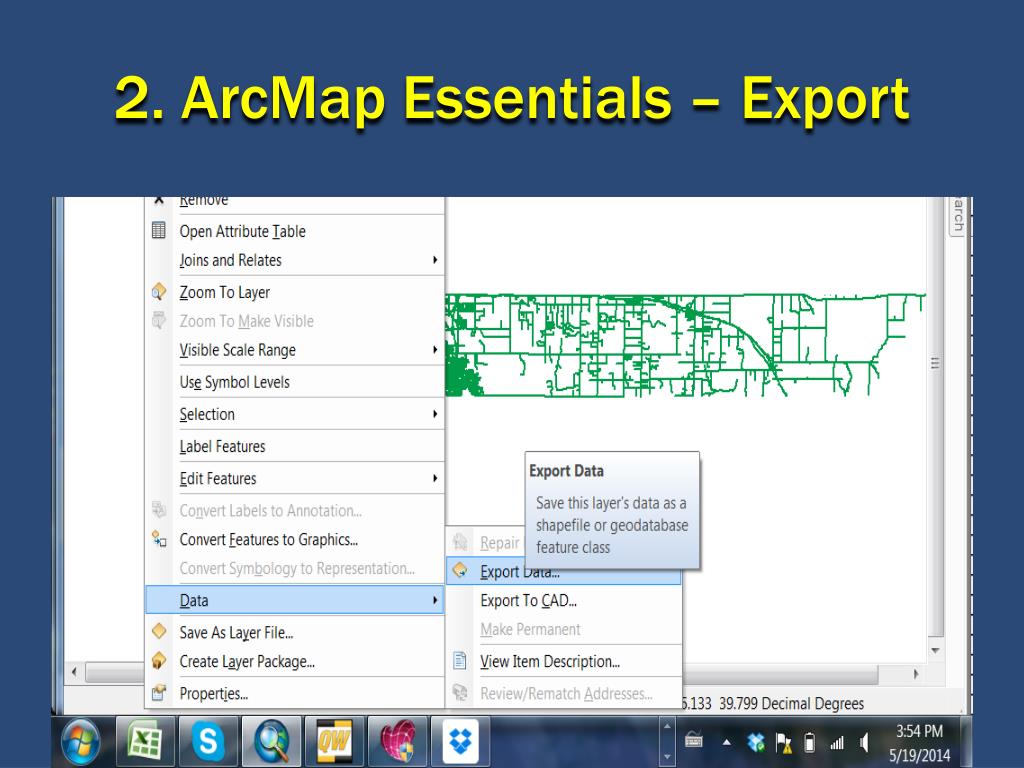Open the Selection menu entry
Screen dimensions: 1024x768
pyautogui.click(x=295, y=413)
